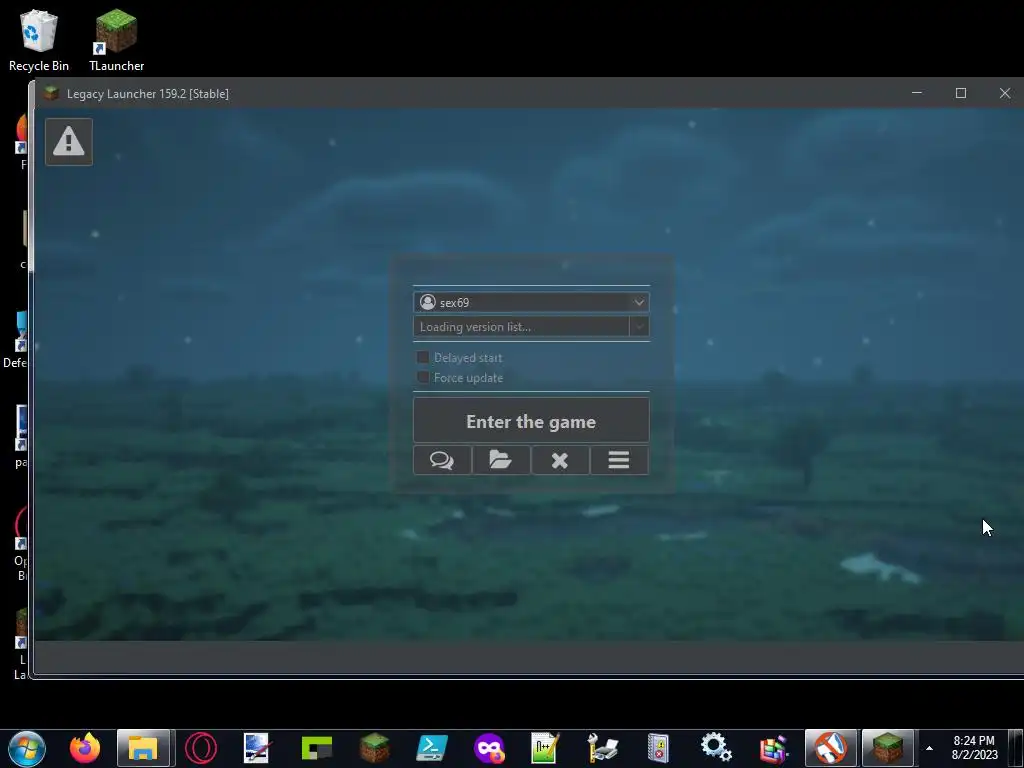The width and height of the screenshot is (1024, 768).
Task: Click the Enter the game button
Action: [x=531, y=421]
